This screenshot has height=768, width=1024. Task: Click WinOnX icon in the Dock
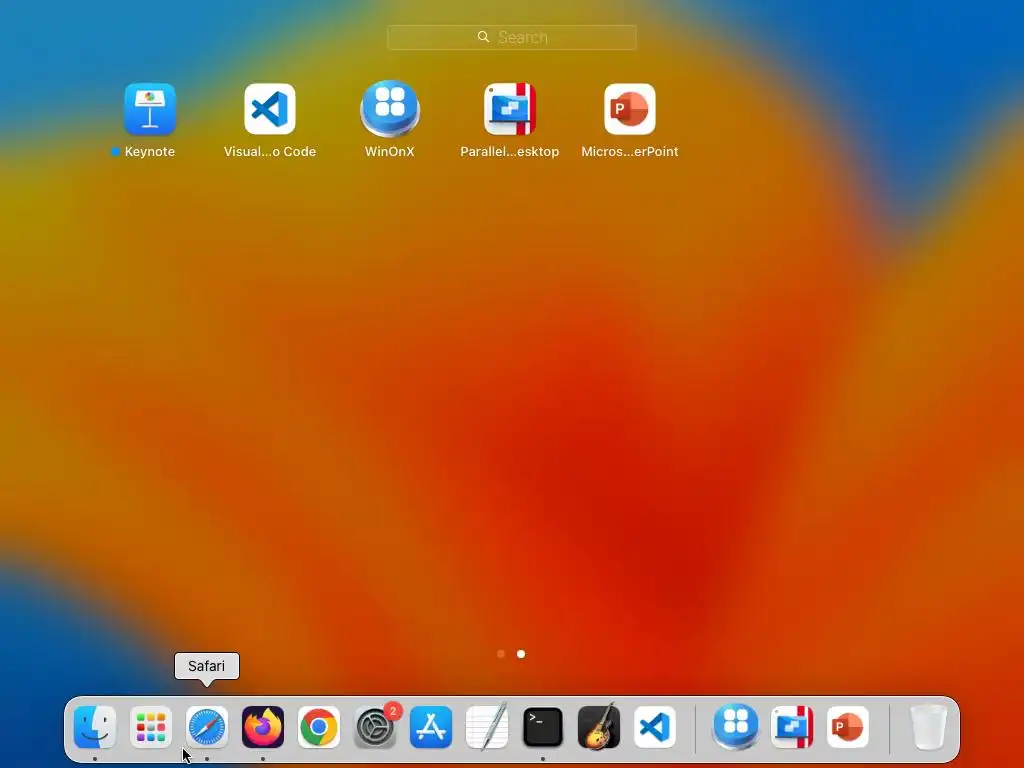pos(736,727)
